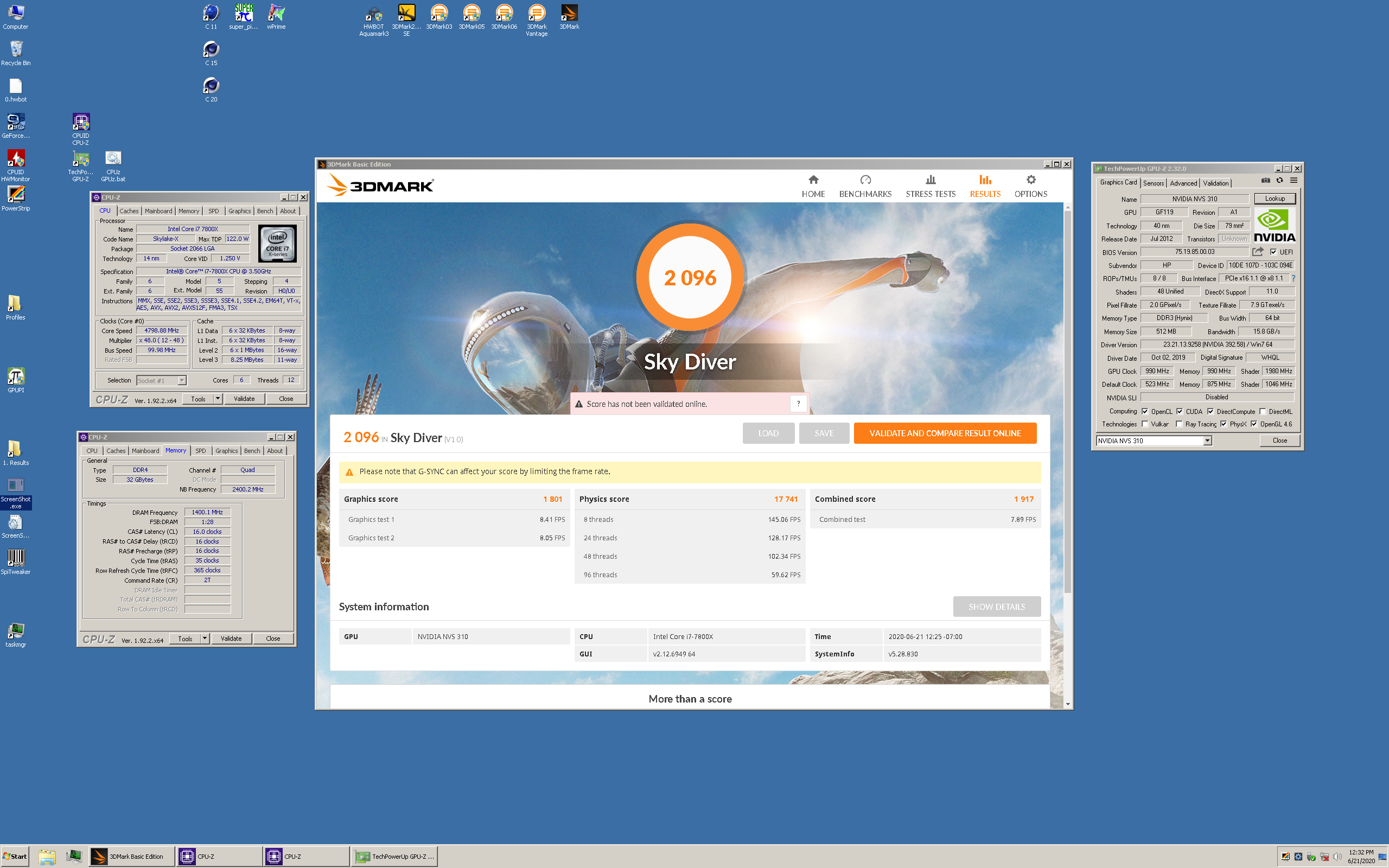Click Validate in the upper CPU-Z window

(244, 398)
